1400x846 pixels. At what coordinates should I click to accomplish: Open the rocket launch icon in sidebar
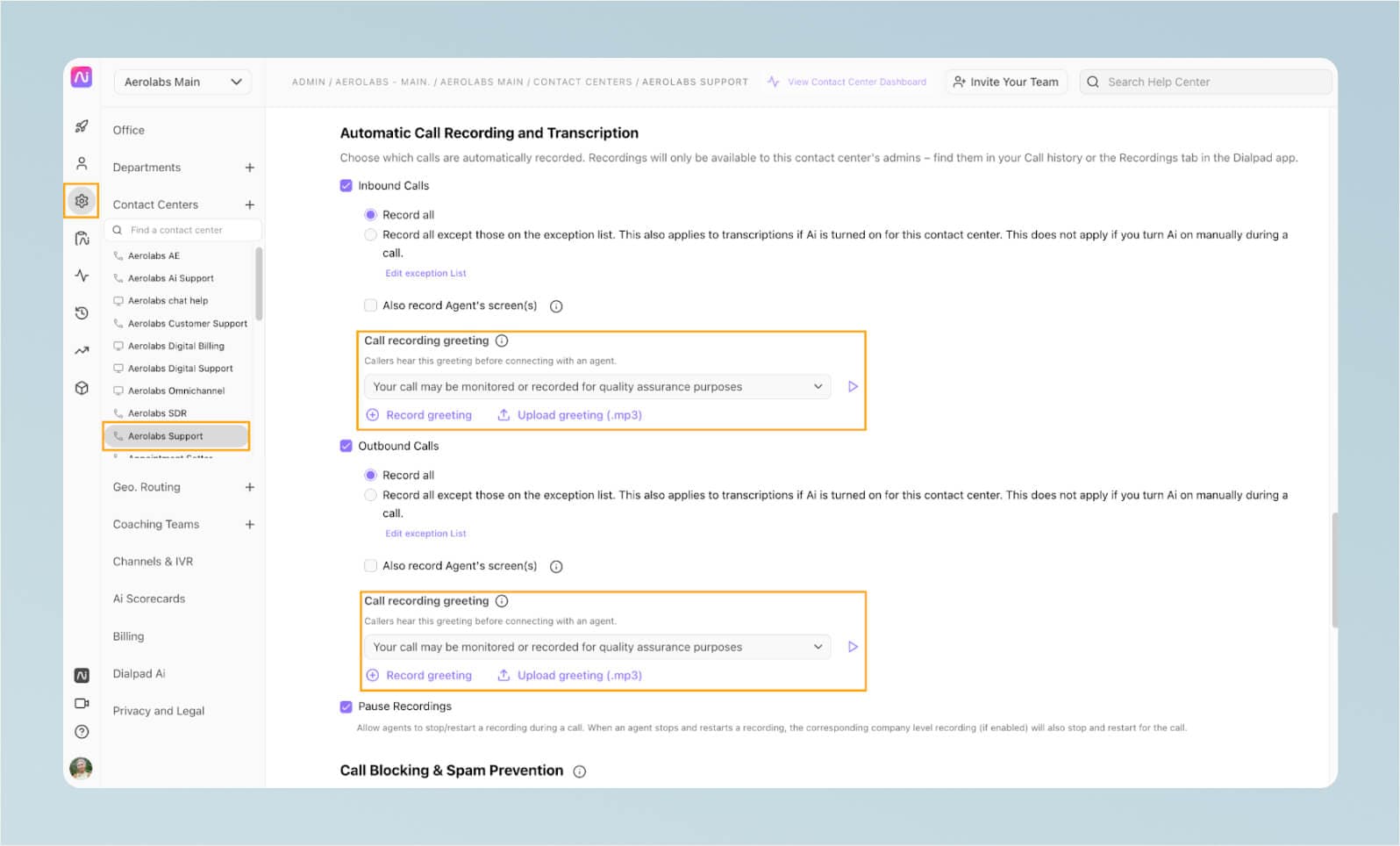point(82,126)
